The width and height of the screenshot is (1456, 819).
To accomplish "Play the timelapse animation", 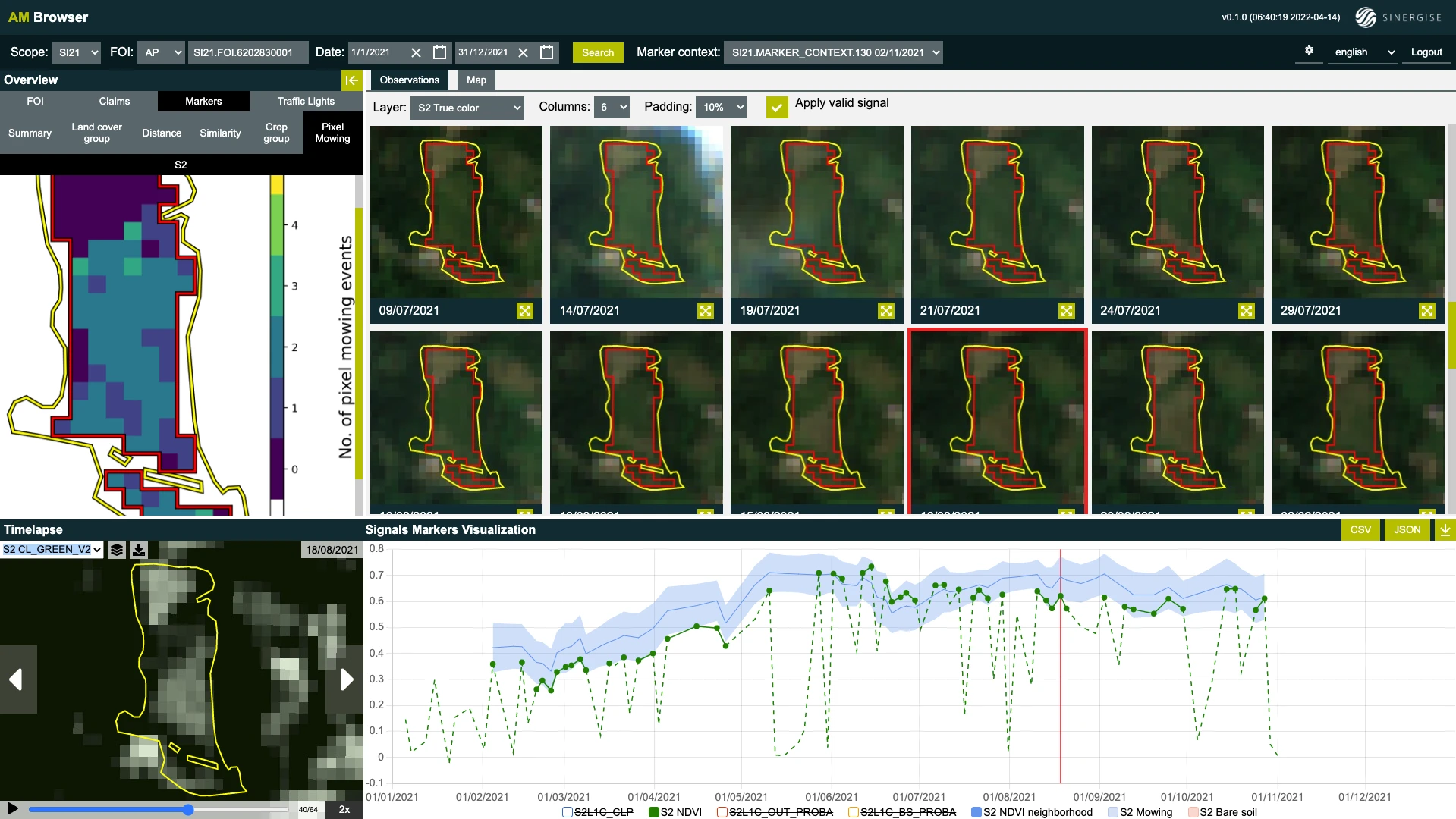I will tap(13, 808).
